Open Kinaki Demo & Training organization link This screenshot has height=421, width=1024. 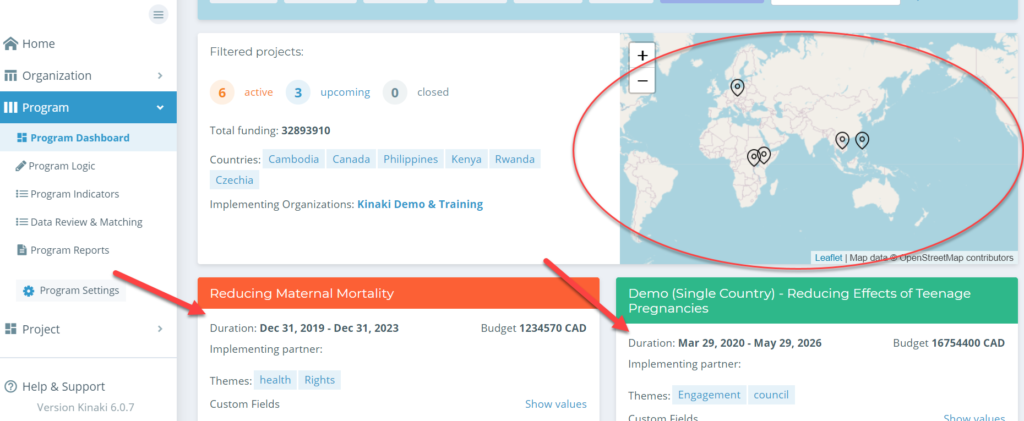(x=420, y=204)
